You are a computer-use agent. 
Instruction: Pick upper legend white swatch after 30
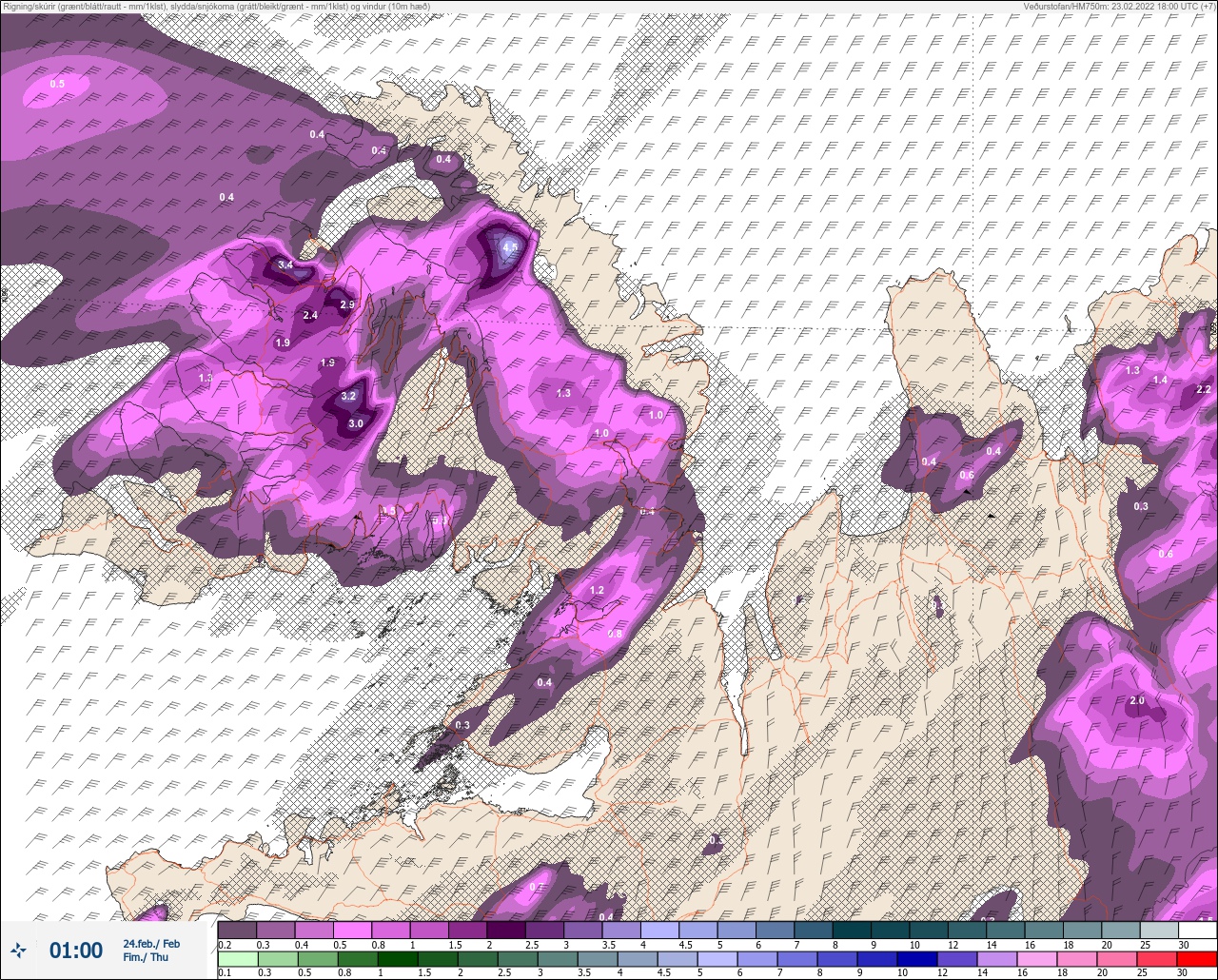point(1198,930)
